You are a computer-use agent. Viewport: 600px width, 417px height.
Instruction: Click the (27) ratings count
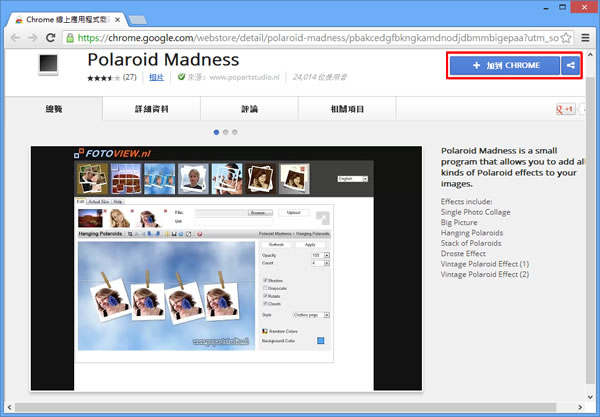129,77
